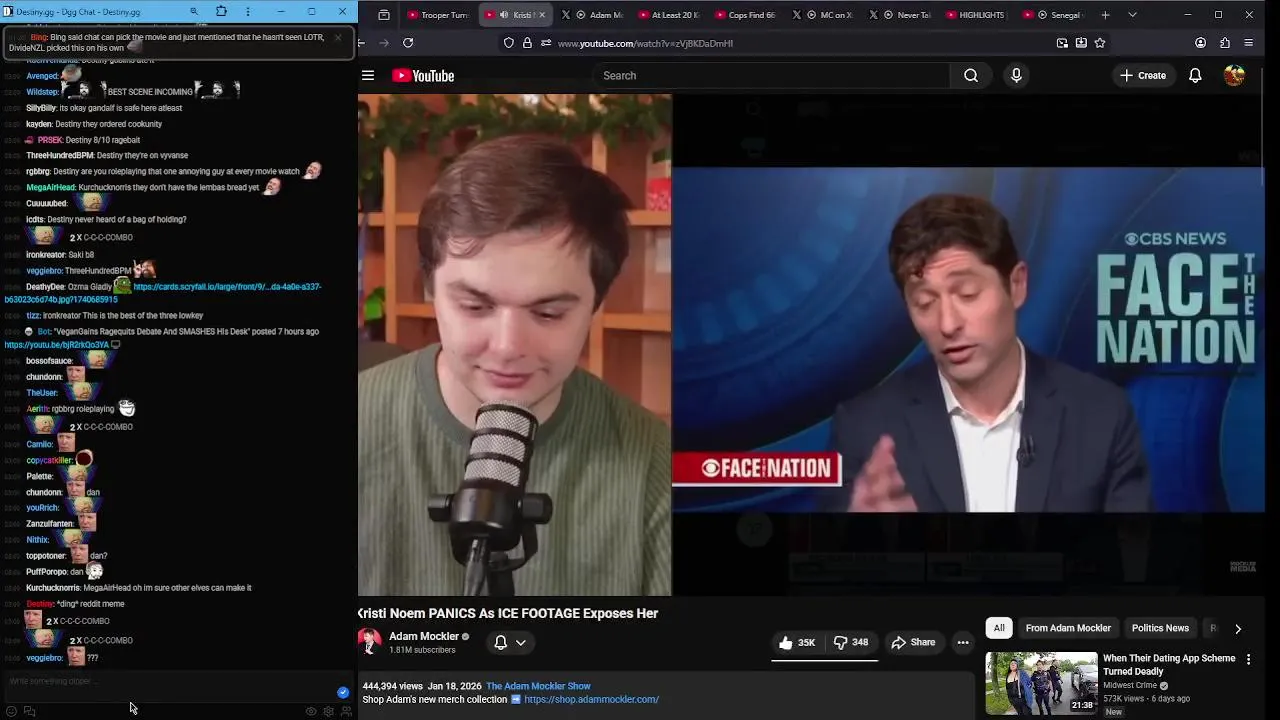
Task: Click the browser address bar URL
Action: 645,44
